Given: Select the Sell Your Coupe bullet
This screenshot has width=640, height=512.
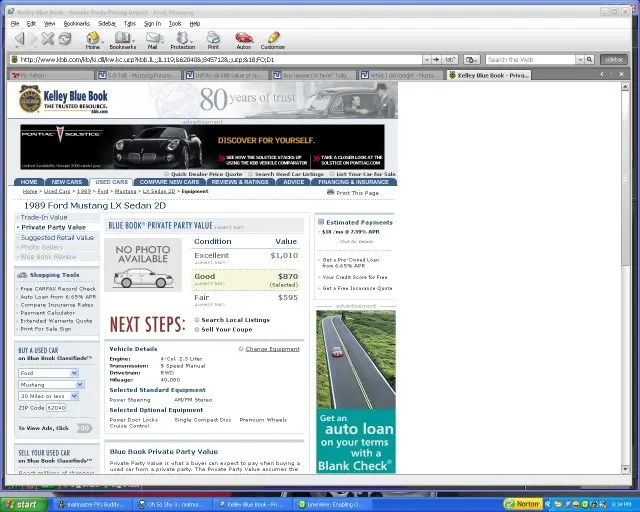Looking at the screenshot, I should pos(197,329).
